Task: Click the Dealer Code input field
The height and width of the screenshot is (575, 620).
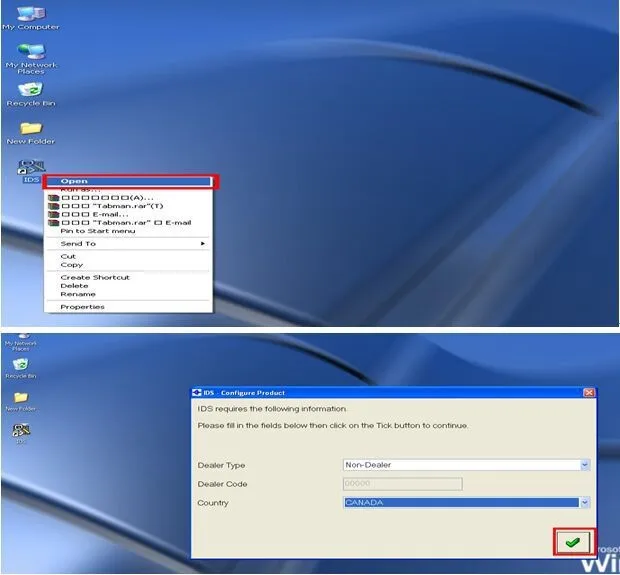Action: click(x=403, y=483)
